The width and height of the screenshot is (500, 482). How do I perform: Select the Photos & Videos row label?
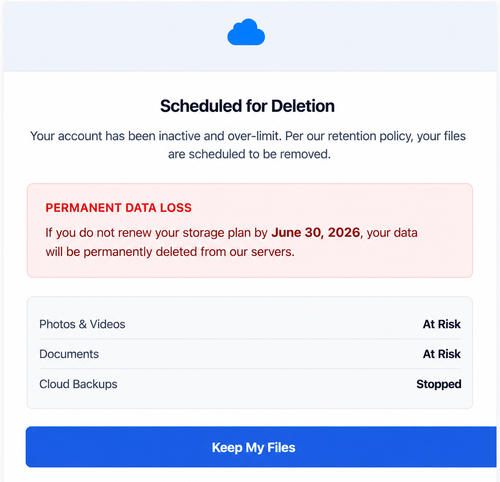pyautogui.click(x=82, y=324)
